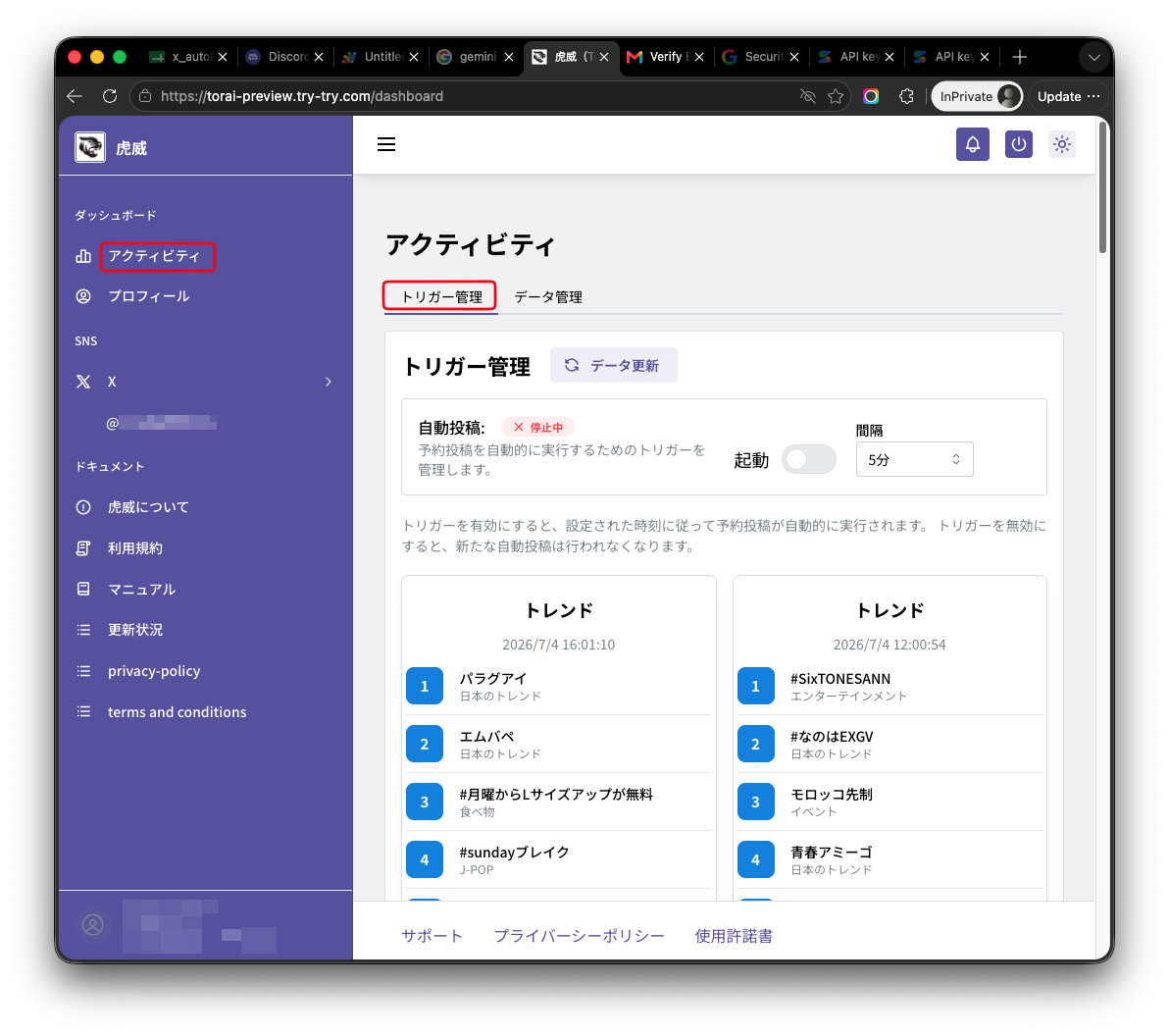The width and height of the screenshot is (1169, 1036).
Task: Open terms and conditions sidebar link
Action: [x=177, y=712]
